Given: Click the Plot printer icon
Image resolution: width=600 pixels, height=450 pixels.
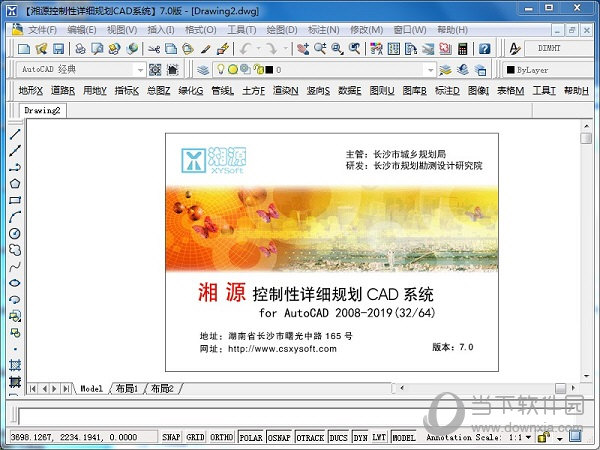Looking at the screenshot, I should pos(80,49).
